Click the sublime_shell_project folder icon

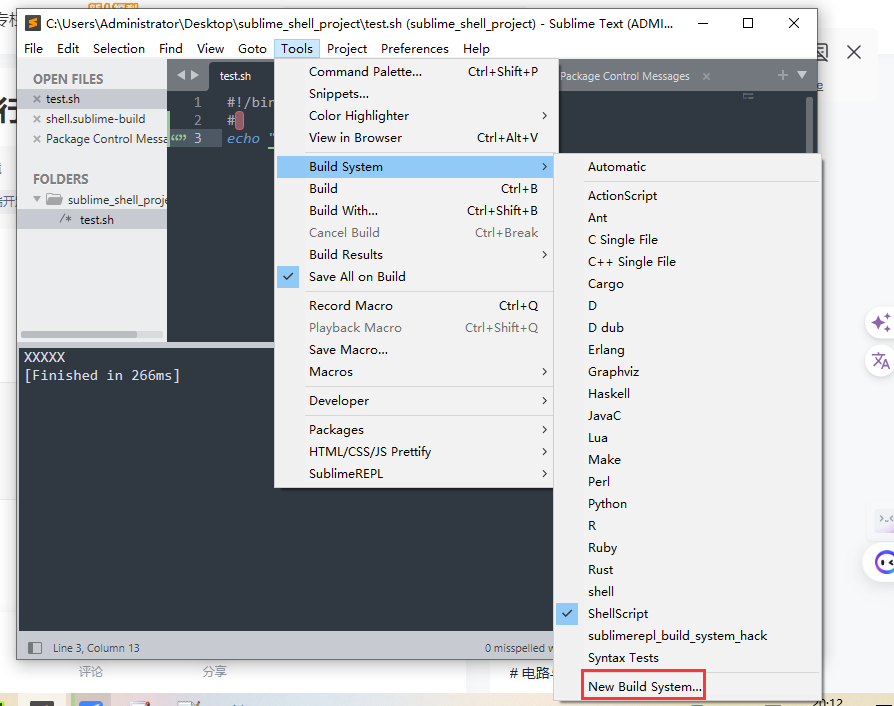click(54, 199)
